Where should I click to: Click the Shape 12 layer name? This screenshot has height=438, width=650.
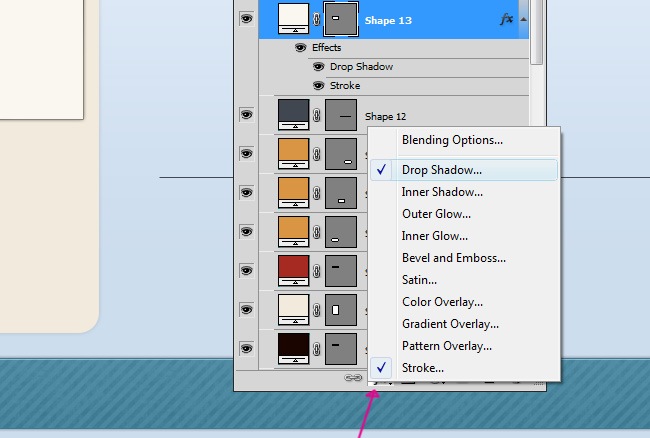click(x=385, y=116)
